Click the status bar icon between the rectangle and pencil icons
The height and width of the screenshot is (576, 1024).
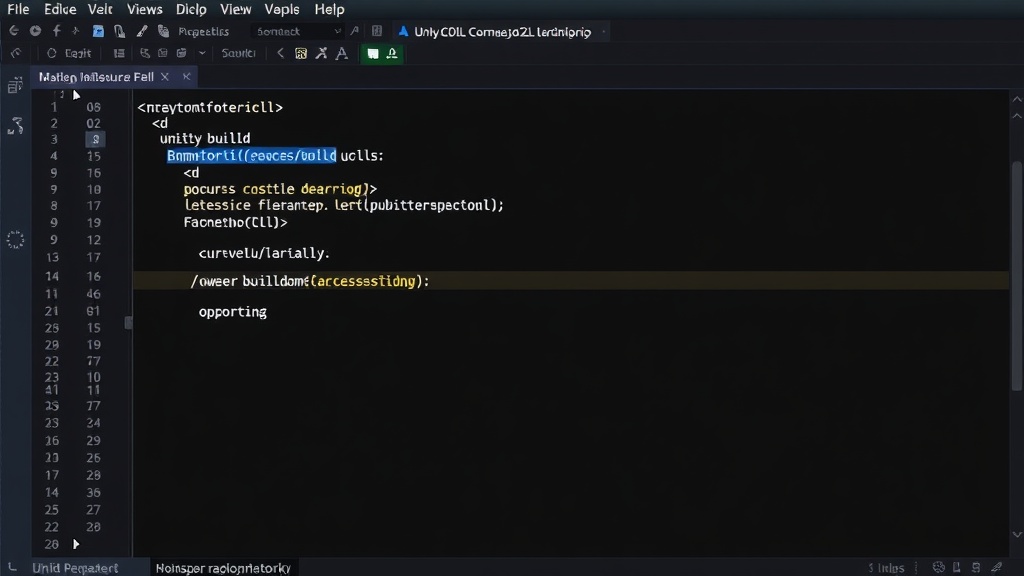tap(976, 568)
